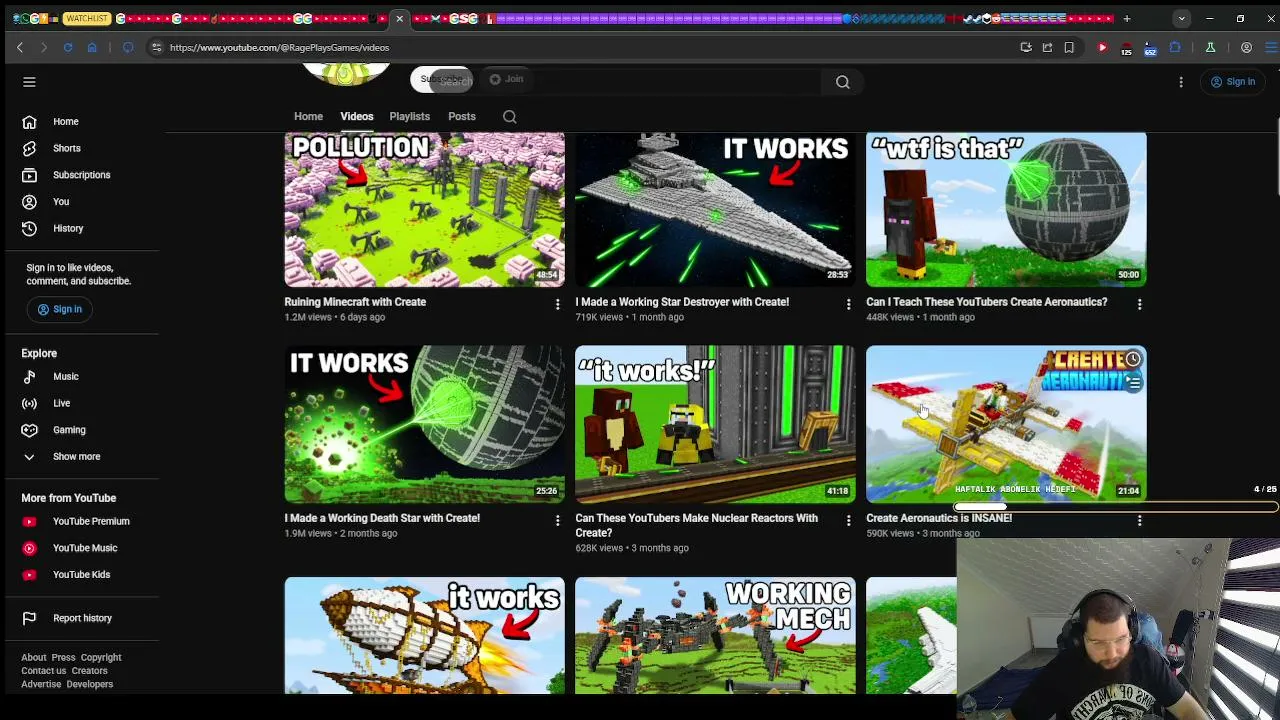Image resolution: width=1280 pixels, height=720 pixels.
Task: Open the WATCHLIST tab group label
Action: coord(86,18)
